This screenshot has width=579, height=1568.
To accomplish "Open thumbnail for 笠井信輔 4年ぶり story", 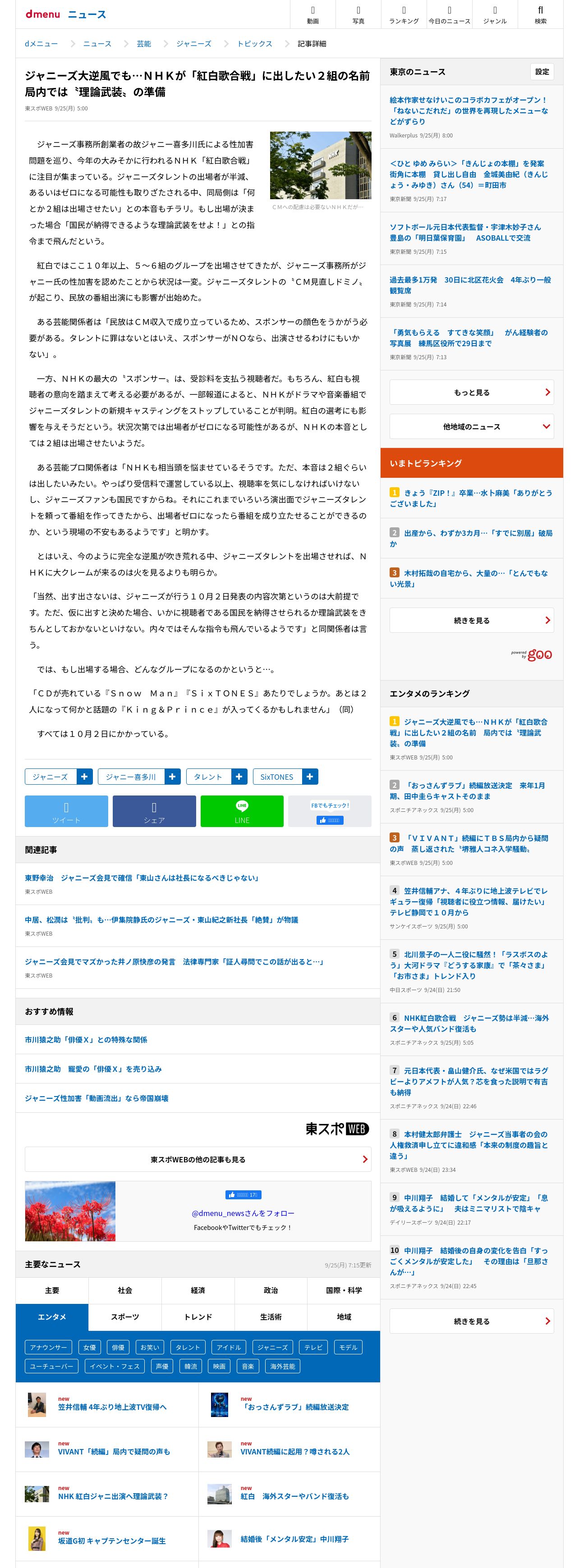I will click(x=37, y=1405).
